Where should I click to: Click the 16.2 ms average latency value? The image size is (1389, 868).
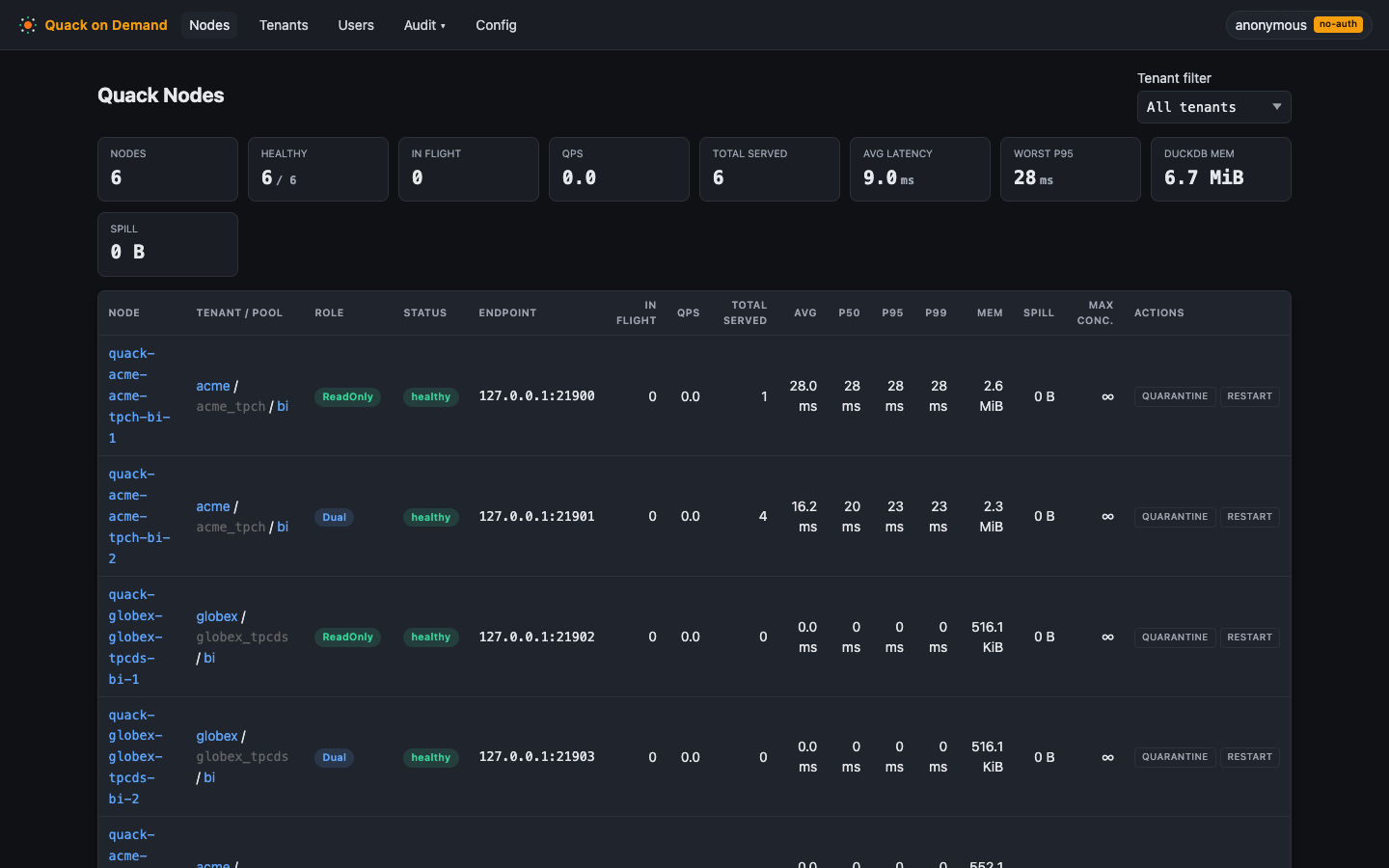(x=804, y=517)
